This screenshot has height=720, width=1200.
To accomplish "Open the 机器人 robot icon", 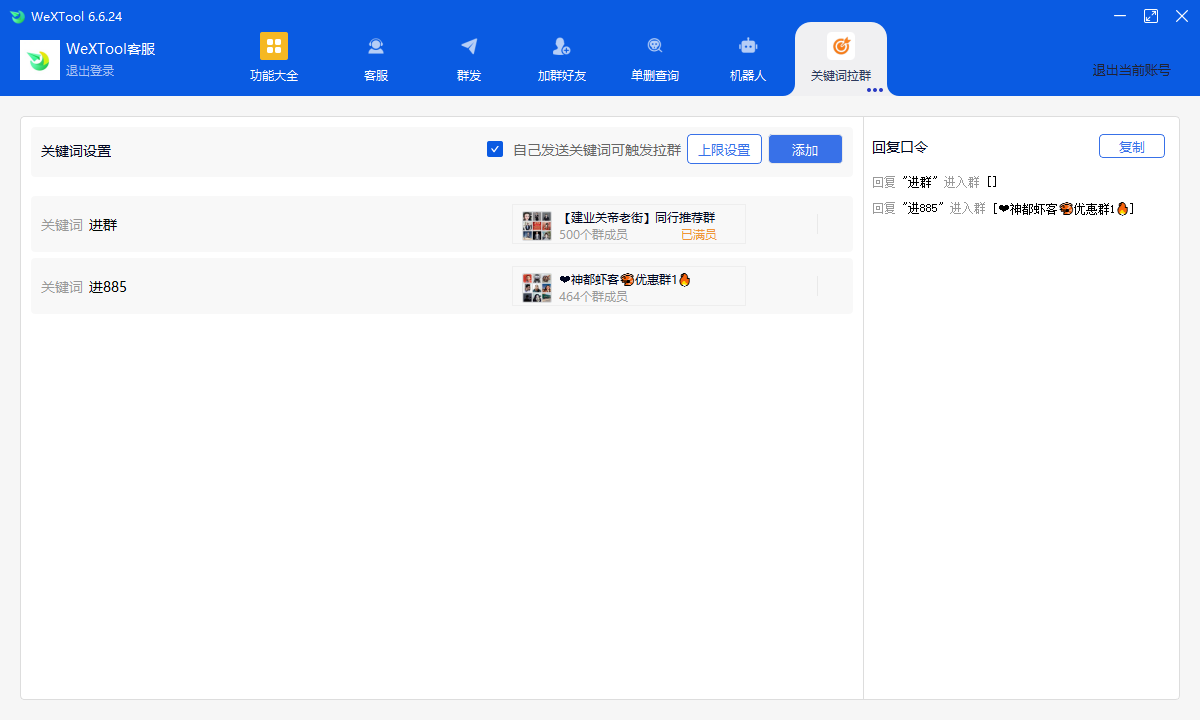I will coord(747,46).
